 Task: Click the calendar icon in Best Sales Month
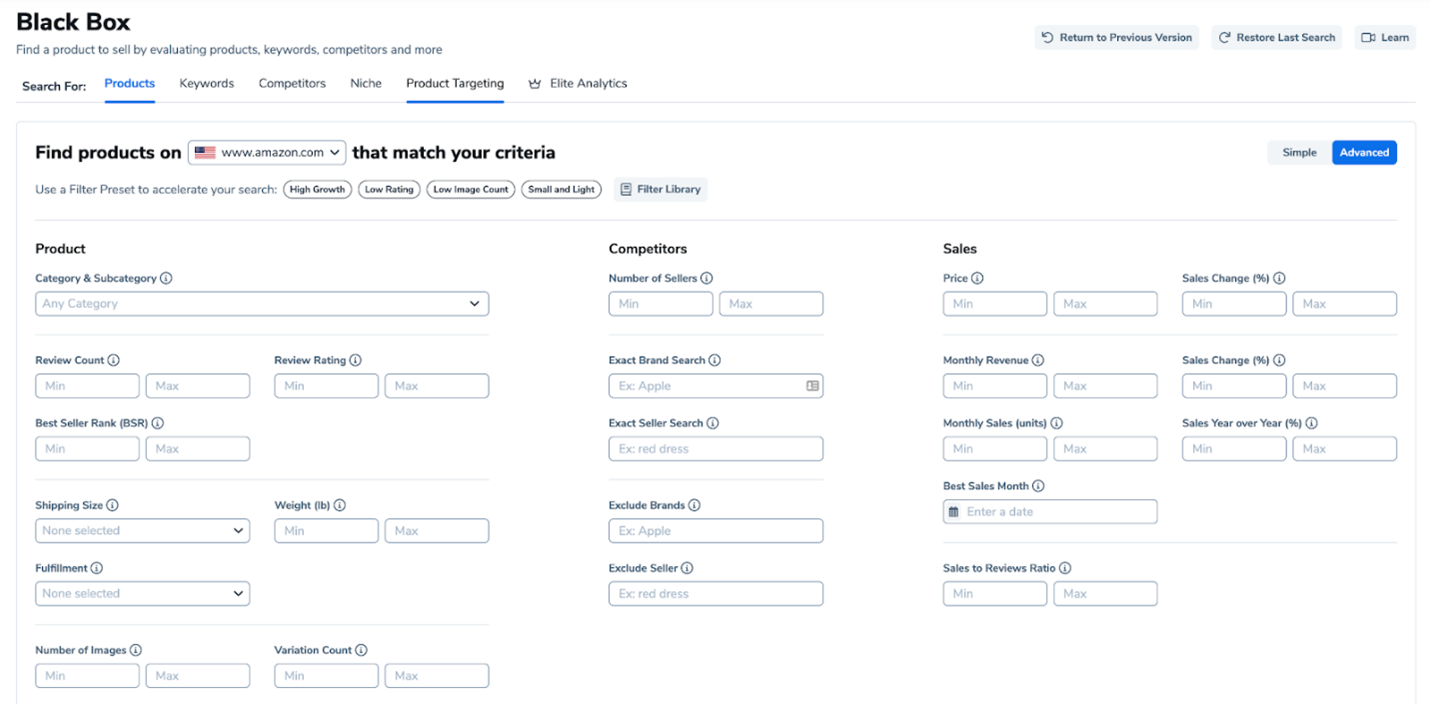coord(954,512)
